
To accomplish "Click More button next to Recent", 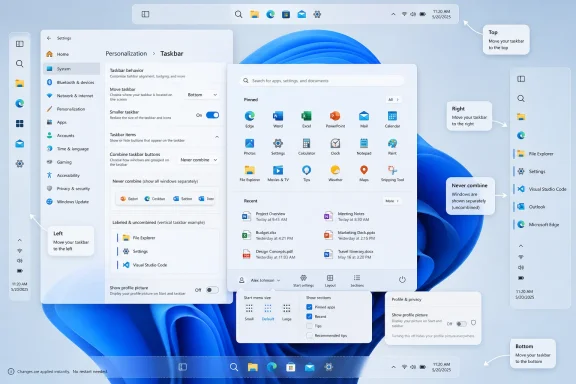I will tap(392, 201).
